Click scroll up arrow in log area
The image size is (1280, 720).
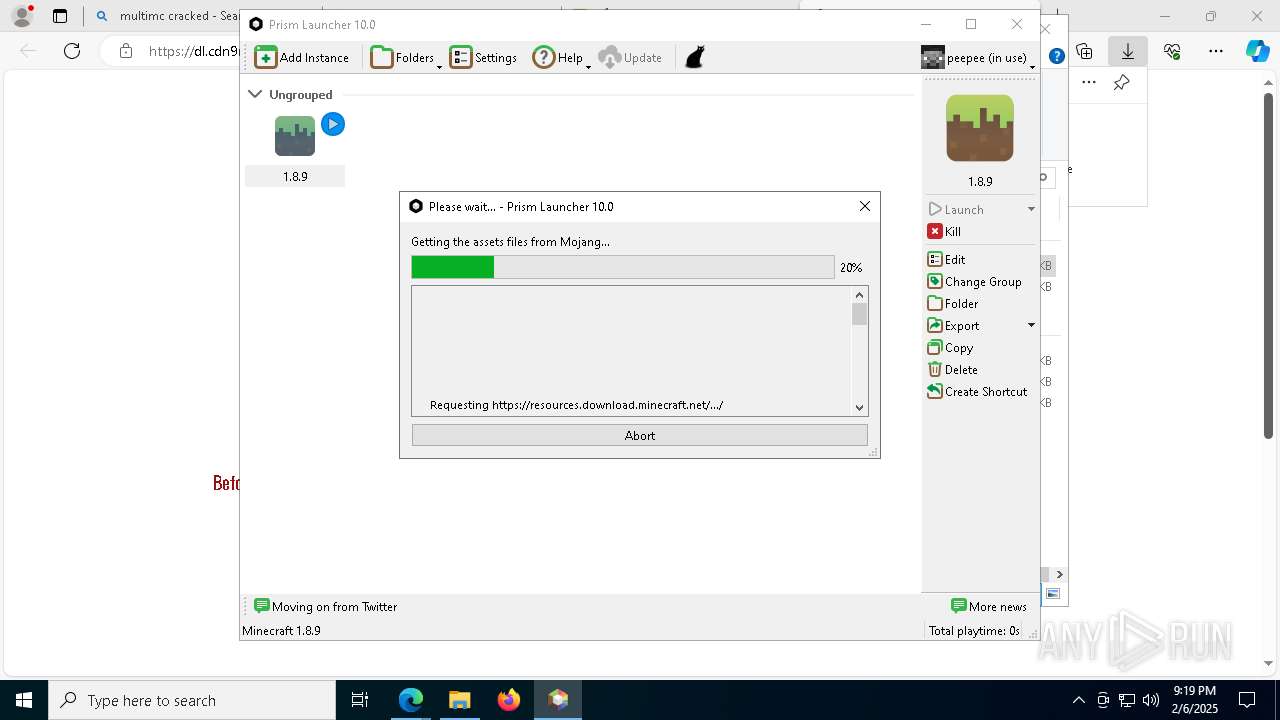pyautogui.click(x=859, y=295)
